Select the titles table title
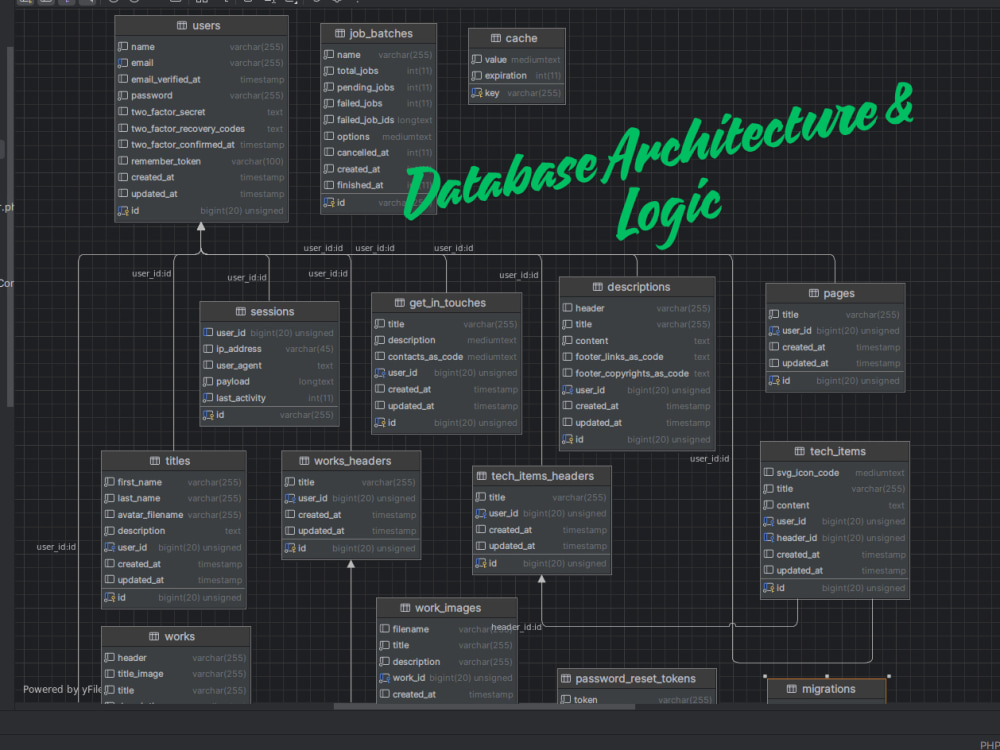The height and width of the screenshot is (750, 1000). tap(177, 460)
